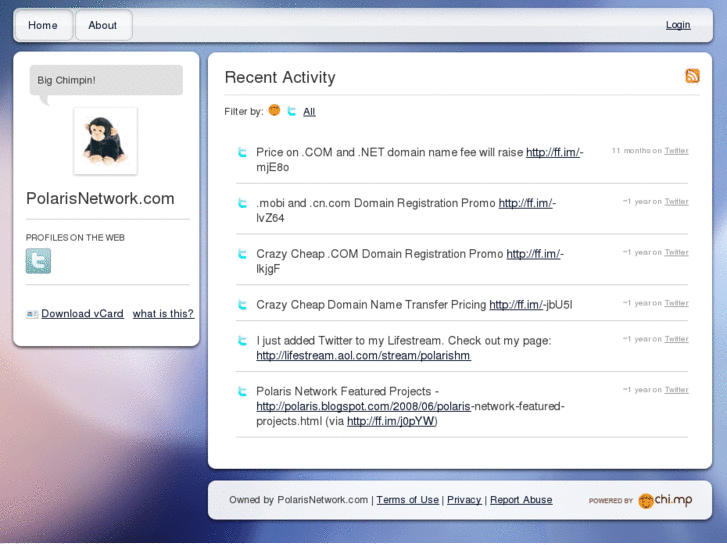Click Twitter icon beside Lifestream post

[x=242, y=340]
